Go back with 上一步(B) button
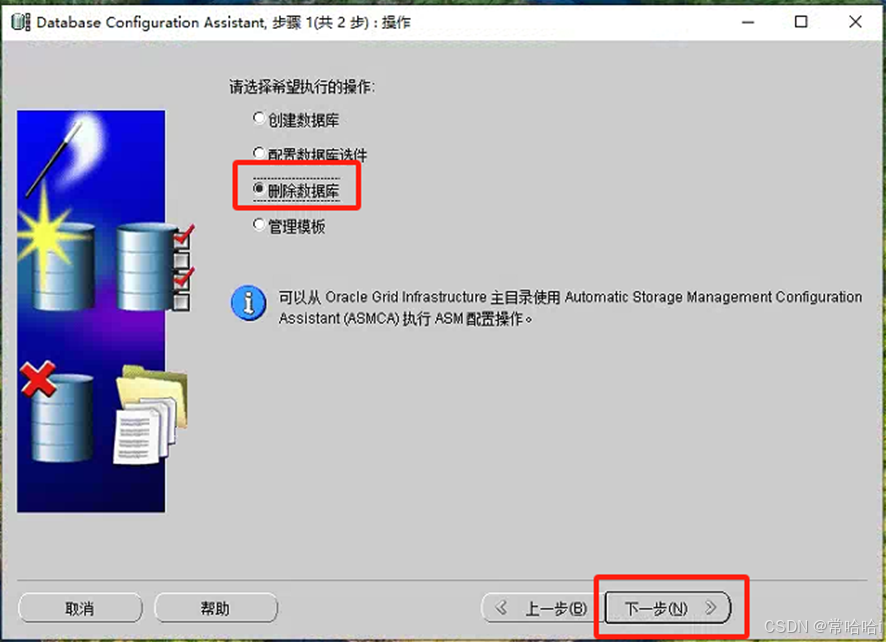Viewport: 886px width, 642px height. point(542,608)
